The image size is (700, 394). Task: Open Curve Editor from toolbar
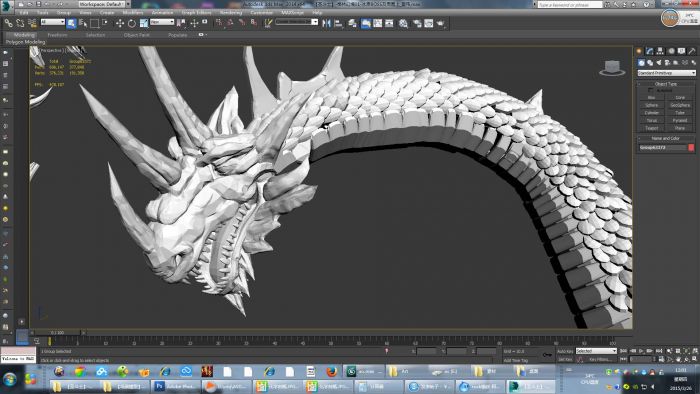coord(378,23)
